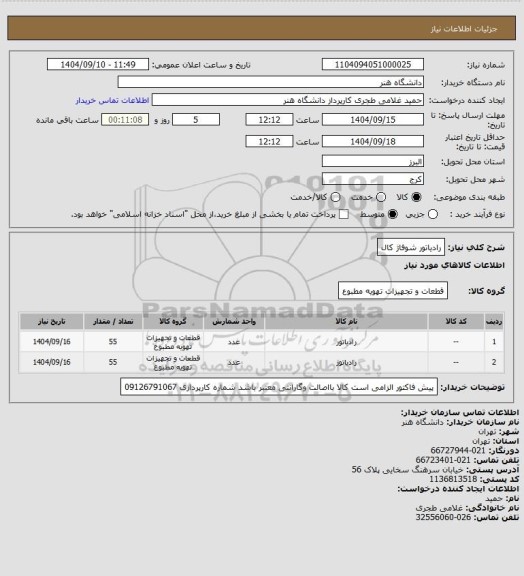524x576 pixels.
Task: Click quantity 55 in row 2
Action: (x=113, y=362)
